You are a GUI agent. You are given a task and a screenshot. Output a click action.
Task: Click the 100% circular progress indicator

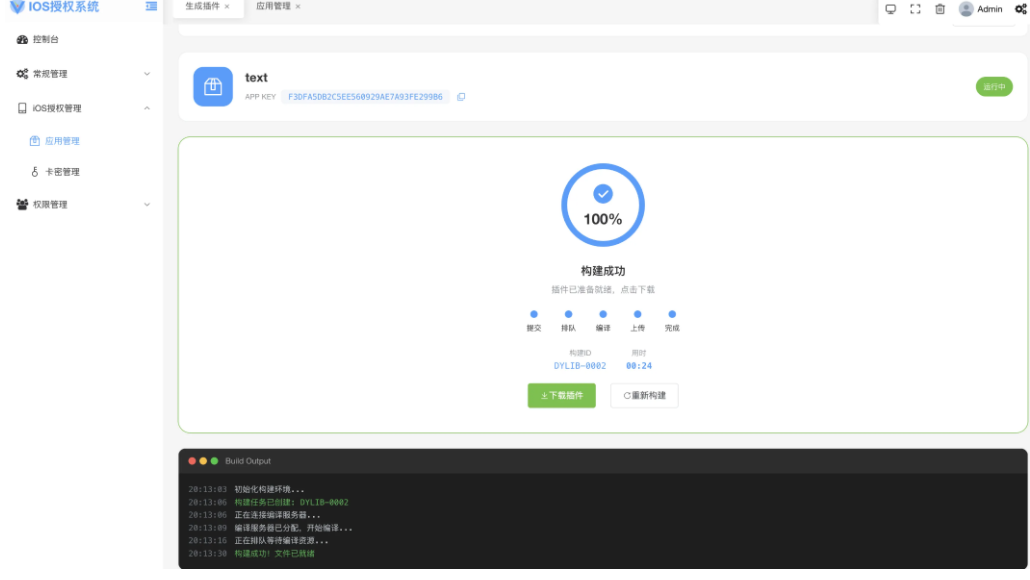[x=603, y=204]
